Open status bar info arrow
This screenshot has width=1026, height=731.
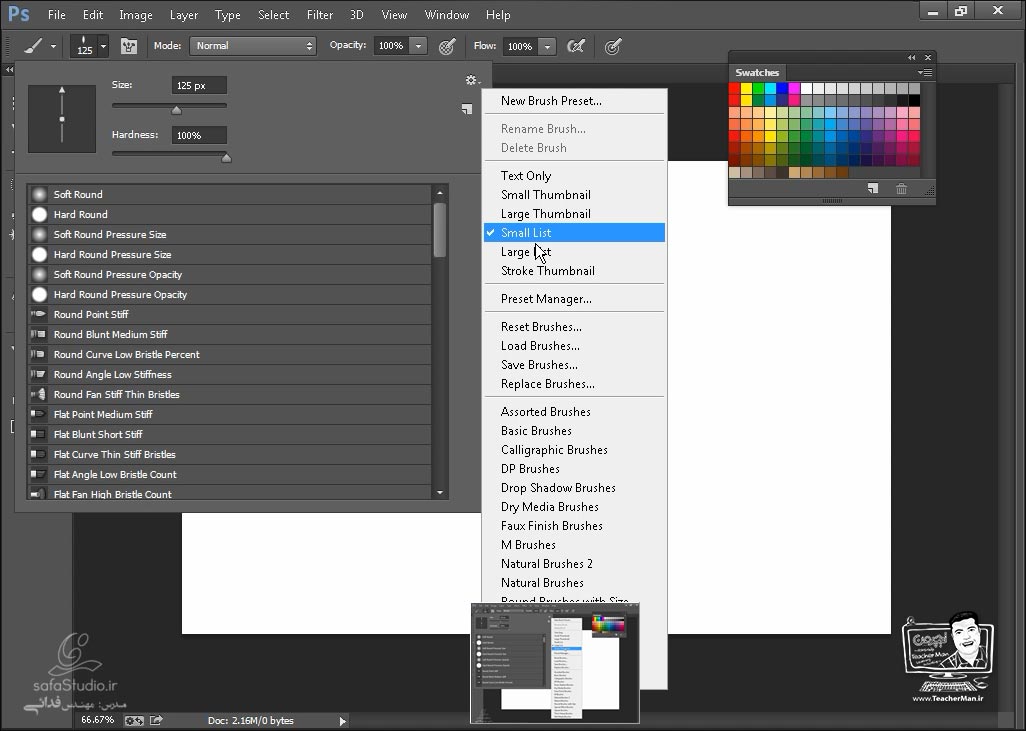342,721
